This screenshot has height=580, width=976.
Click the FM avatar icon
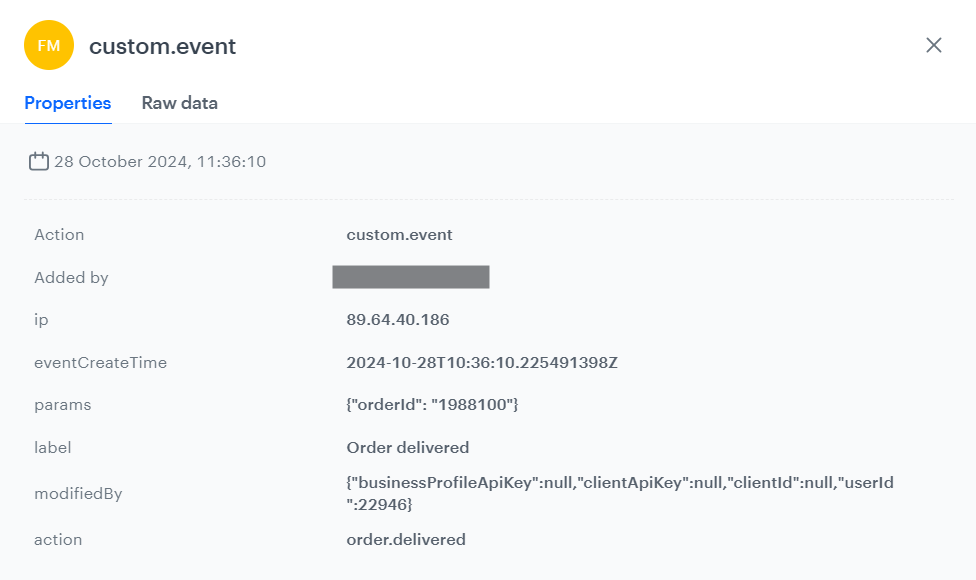point(49,45)
